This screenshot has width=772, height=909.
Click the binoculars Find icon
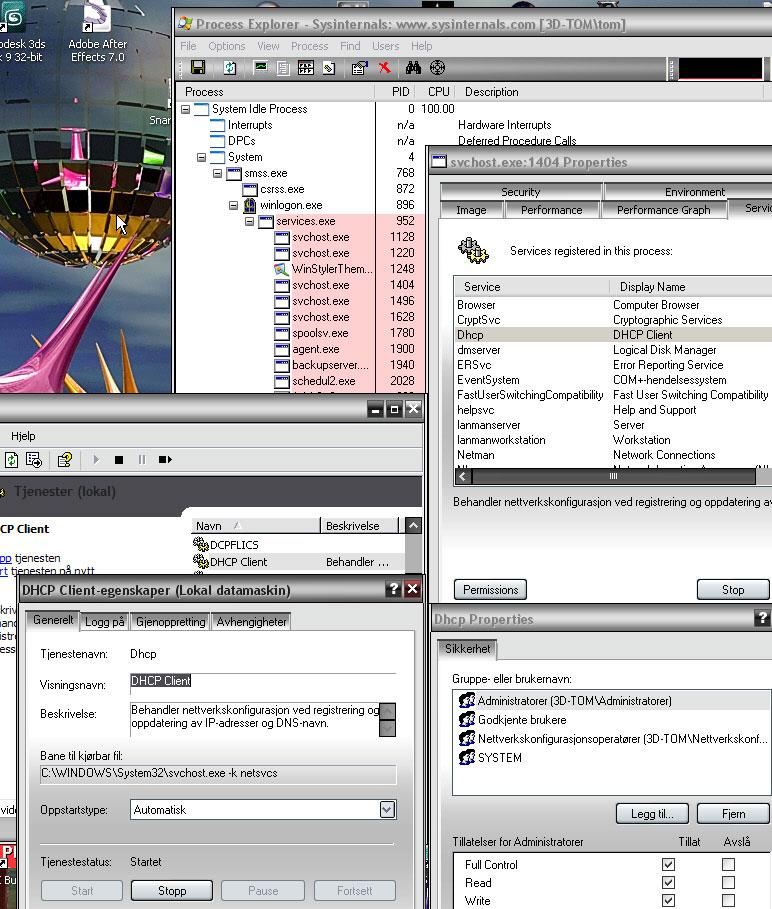[413, 68]
